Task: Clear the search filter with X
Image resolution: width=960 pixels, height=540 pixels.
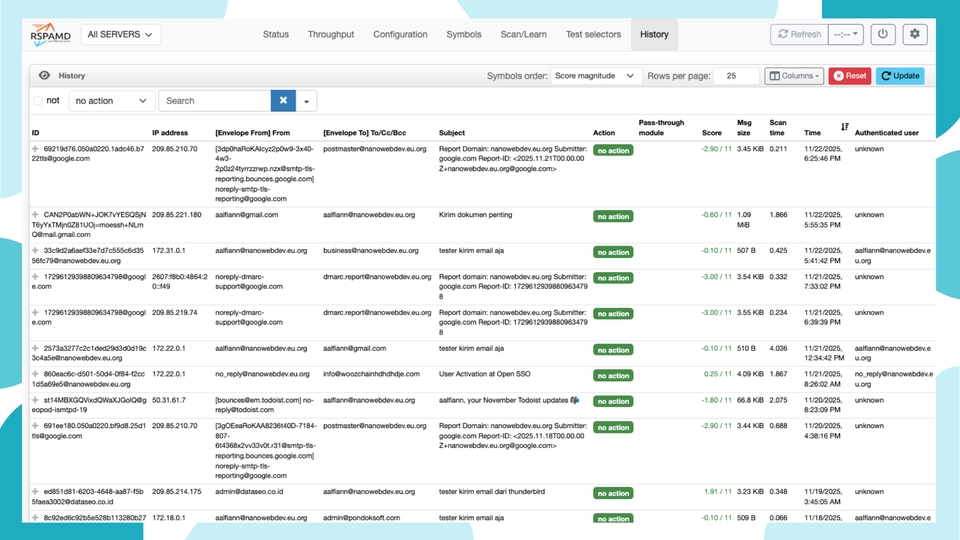Action: 284,101
